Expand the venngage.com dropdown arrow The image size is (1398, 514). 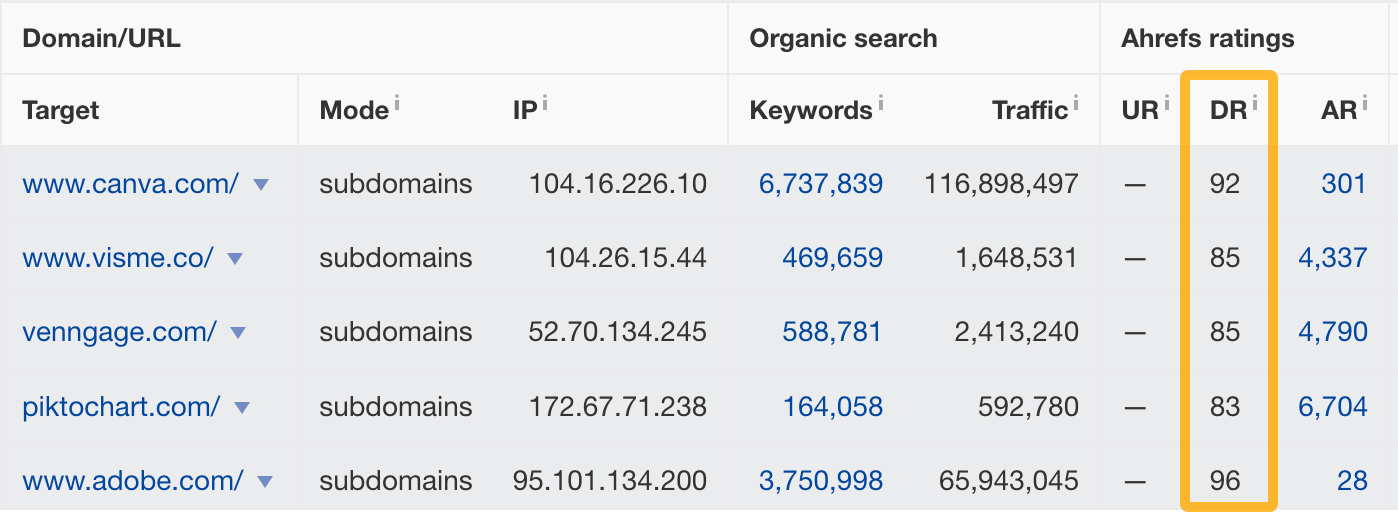[x=238, y=333]
